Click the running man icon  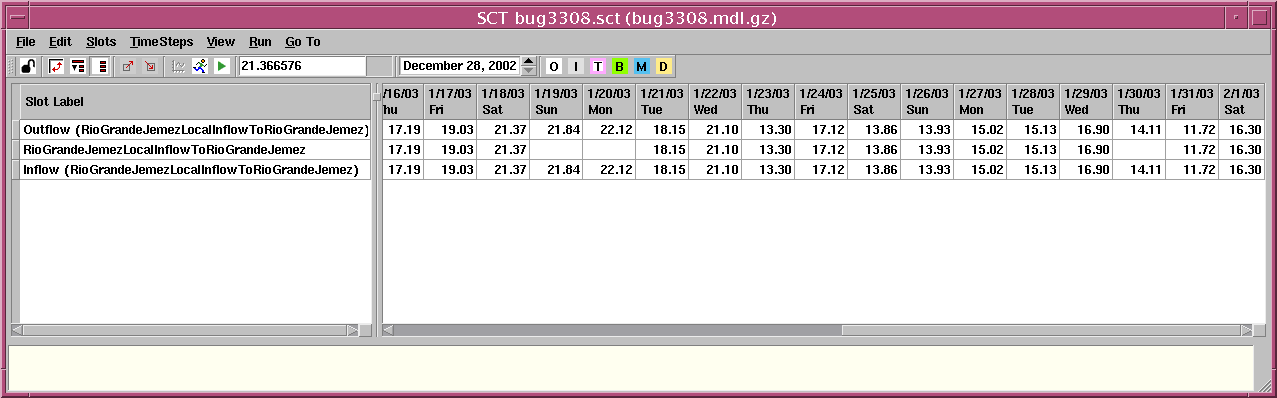point(200,66)
